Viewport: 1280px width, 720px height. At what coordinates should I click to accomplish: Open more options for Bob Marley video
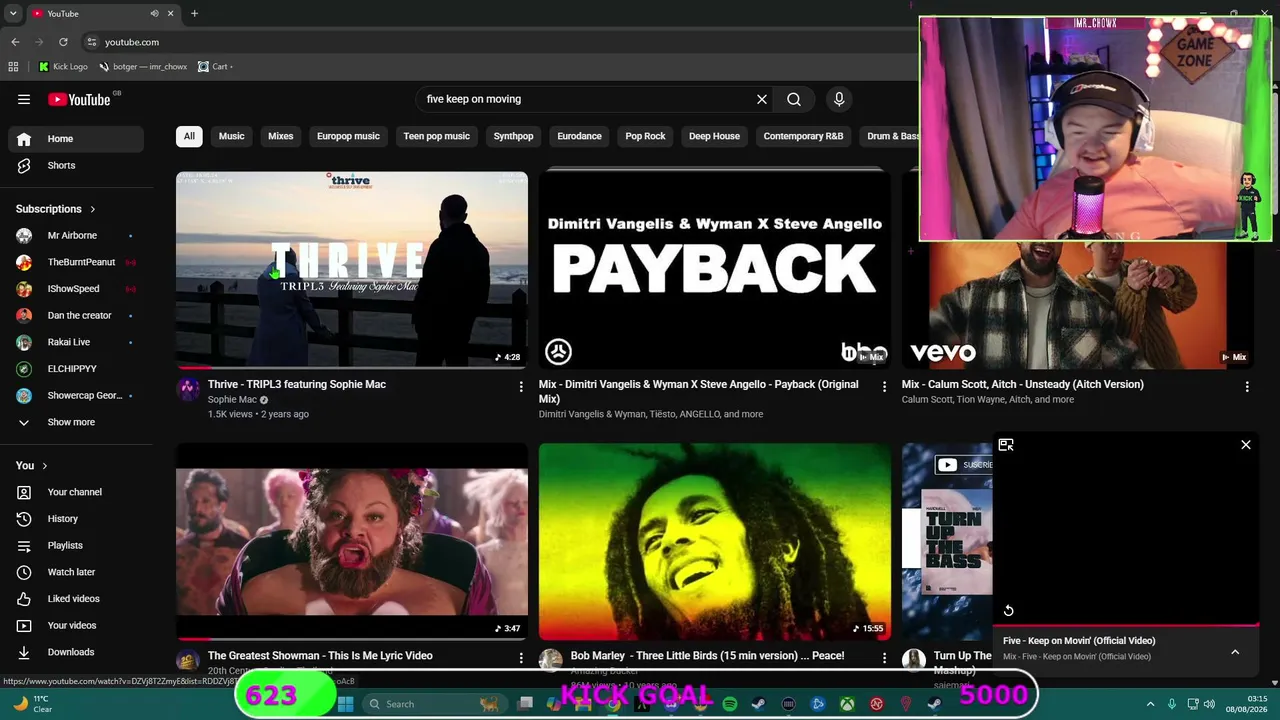884,658
